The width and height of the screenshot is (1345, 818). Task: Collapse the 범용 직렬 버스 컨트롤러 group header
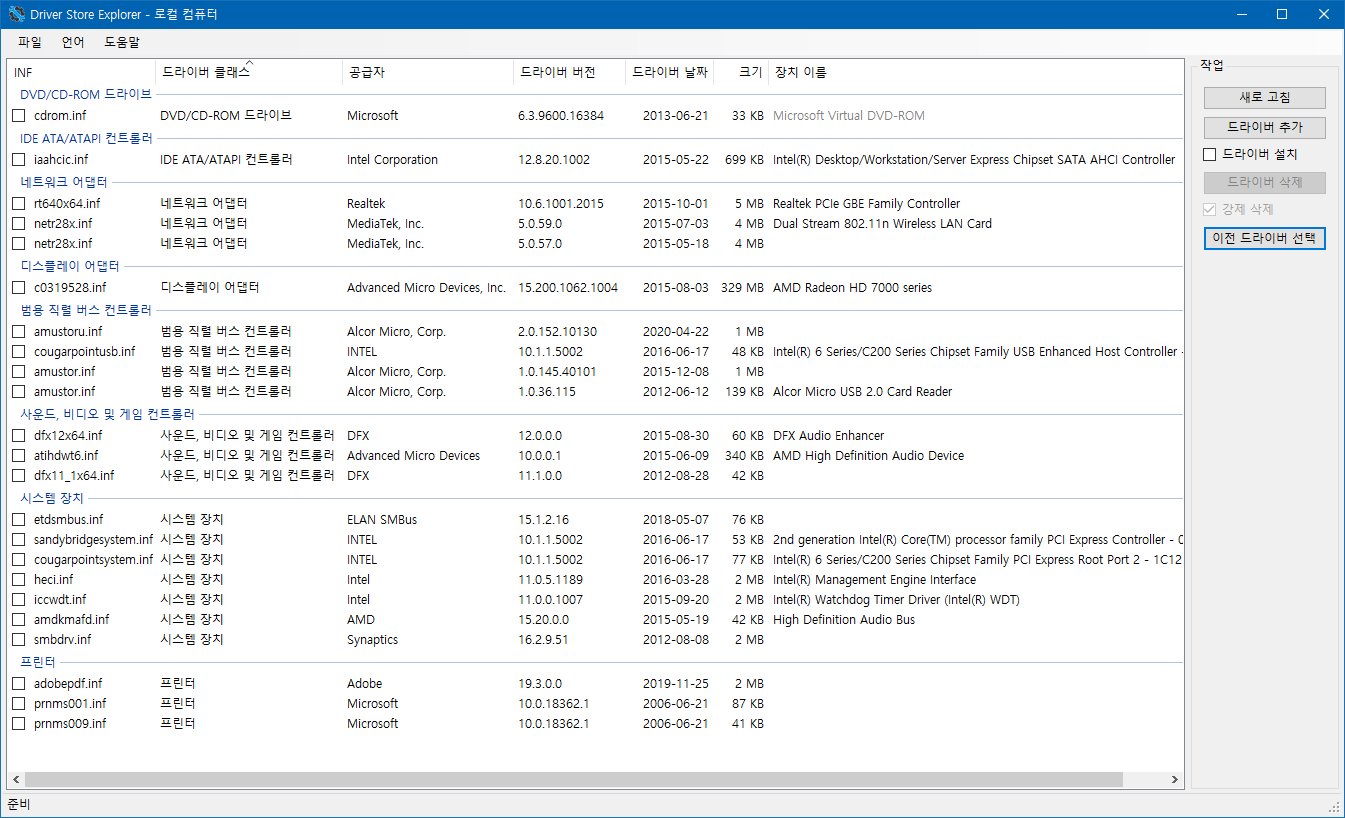86,311
